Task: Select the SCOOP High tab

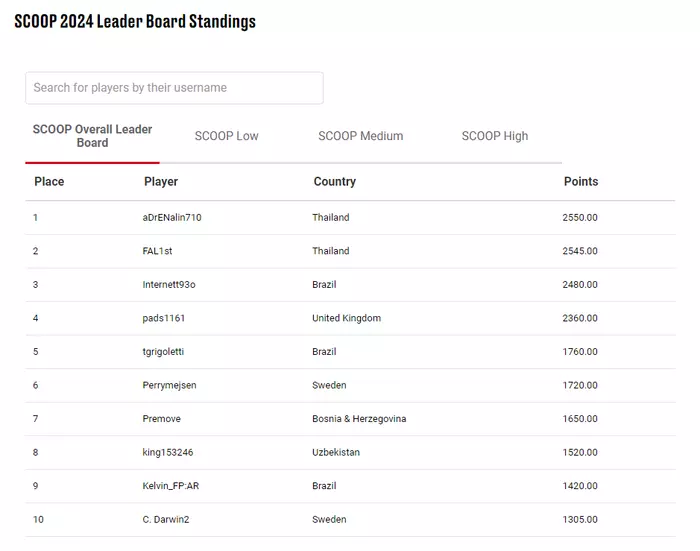Action: (495, 136)
